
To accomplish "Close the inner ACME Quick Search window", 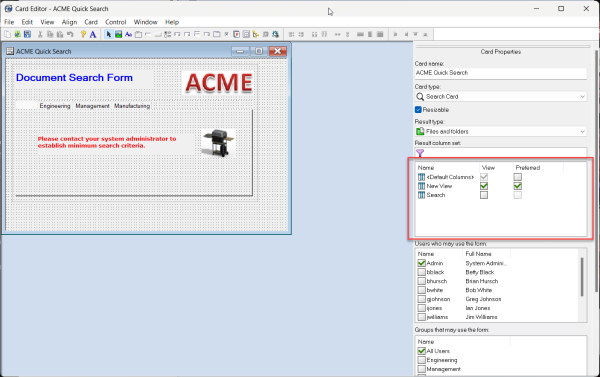I will pyautogui.click(x=278, y=51).
